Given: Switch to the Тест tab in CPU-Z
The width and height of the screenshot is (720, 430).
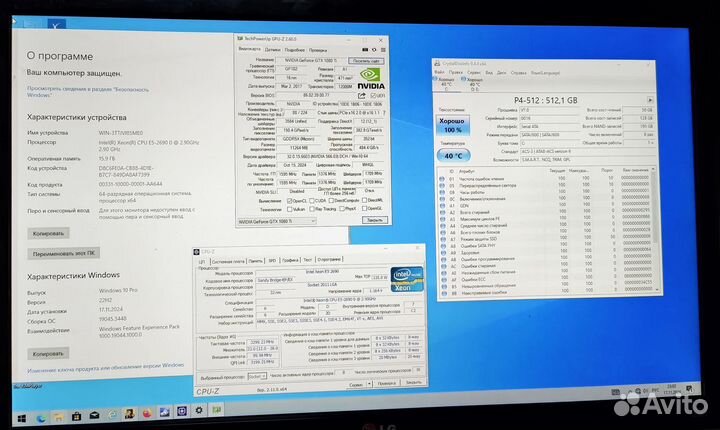Looking at the screenshot, I should click(x=308, y=260).
